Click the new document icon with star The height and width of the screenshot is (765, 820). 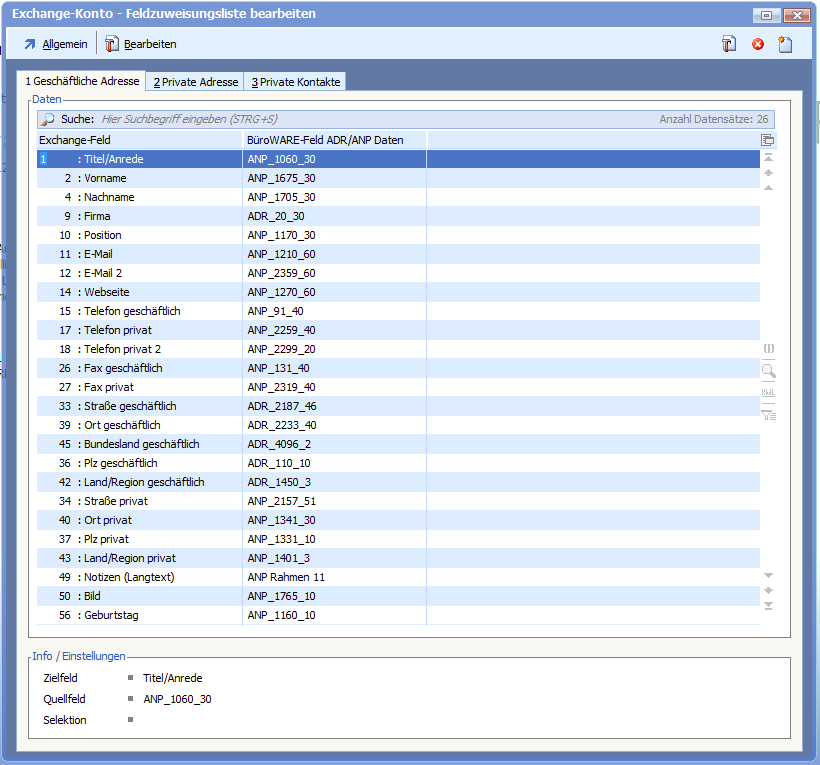[x=785, y=44]
